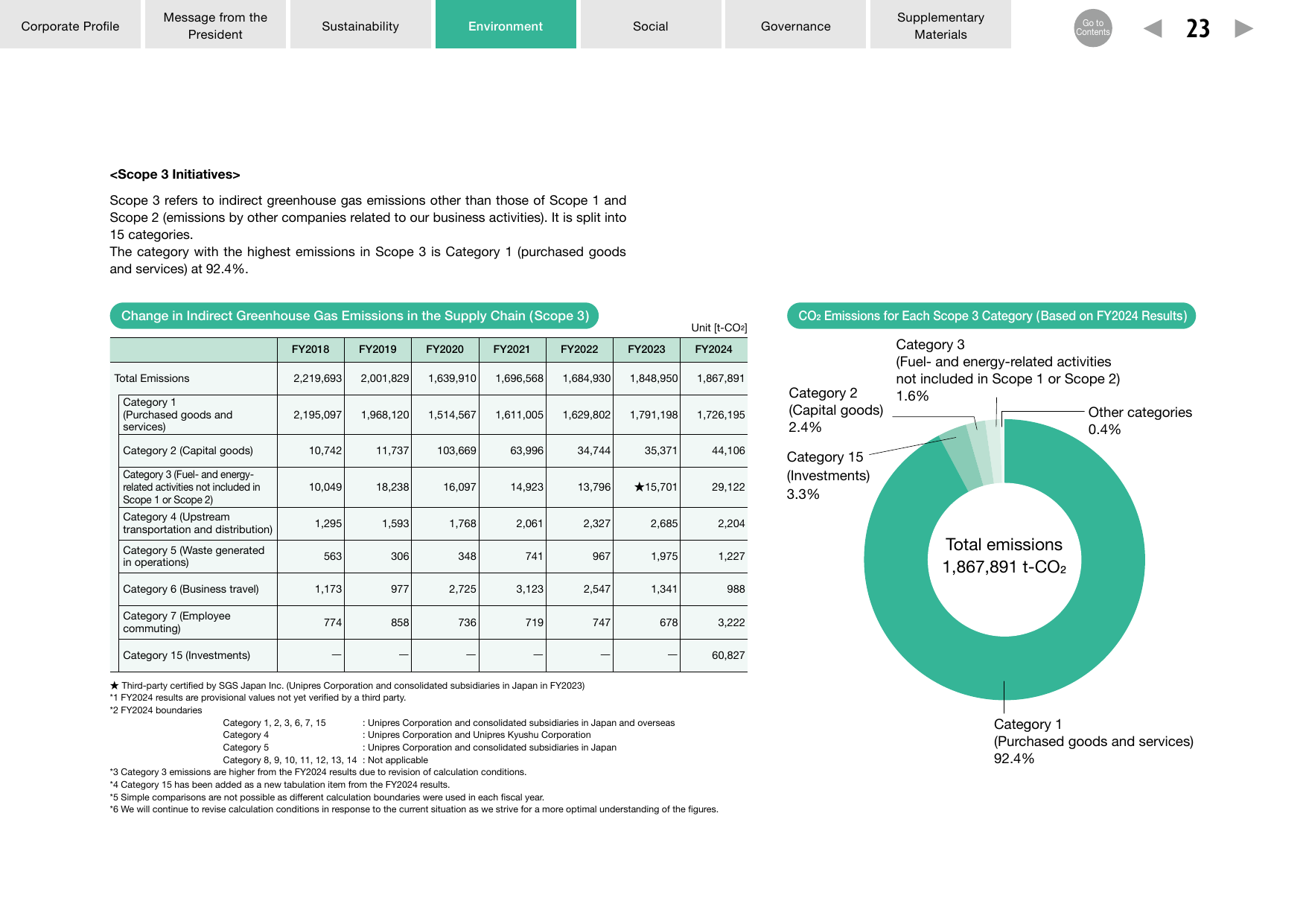
Task: Click Category 2 (Capital goods) row label
Action: coord(188,450)
